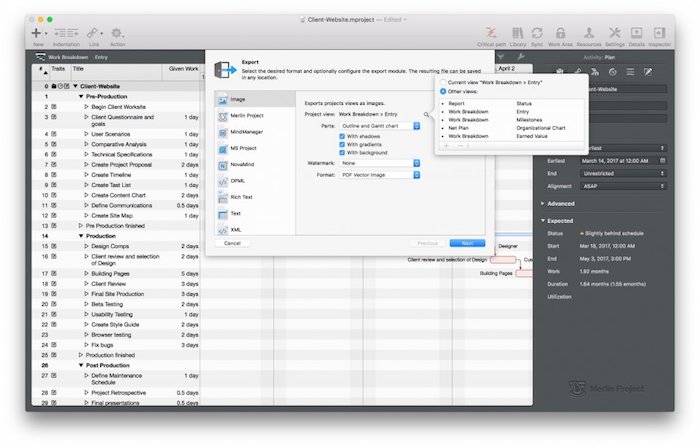The height and width of the screenshot is (448, 700).
Task: Collapse the Client-Website root row
Action: pos(75,86)
